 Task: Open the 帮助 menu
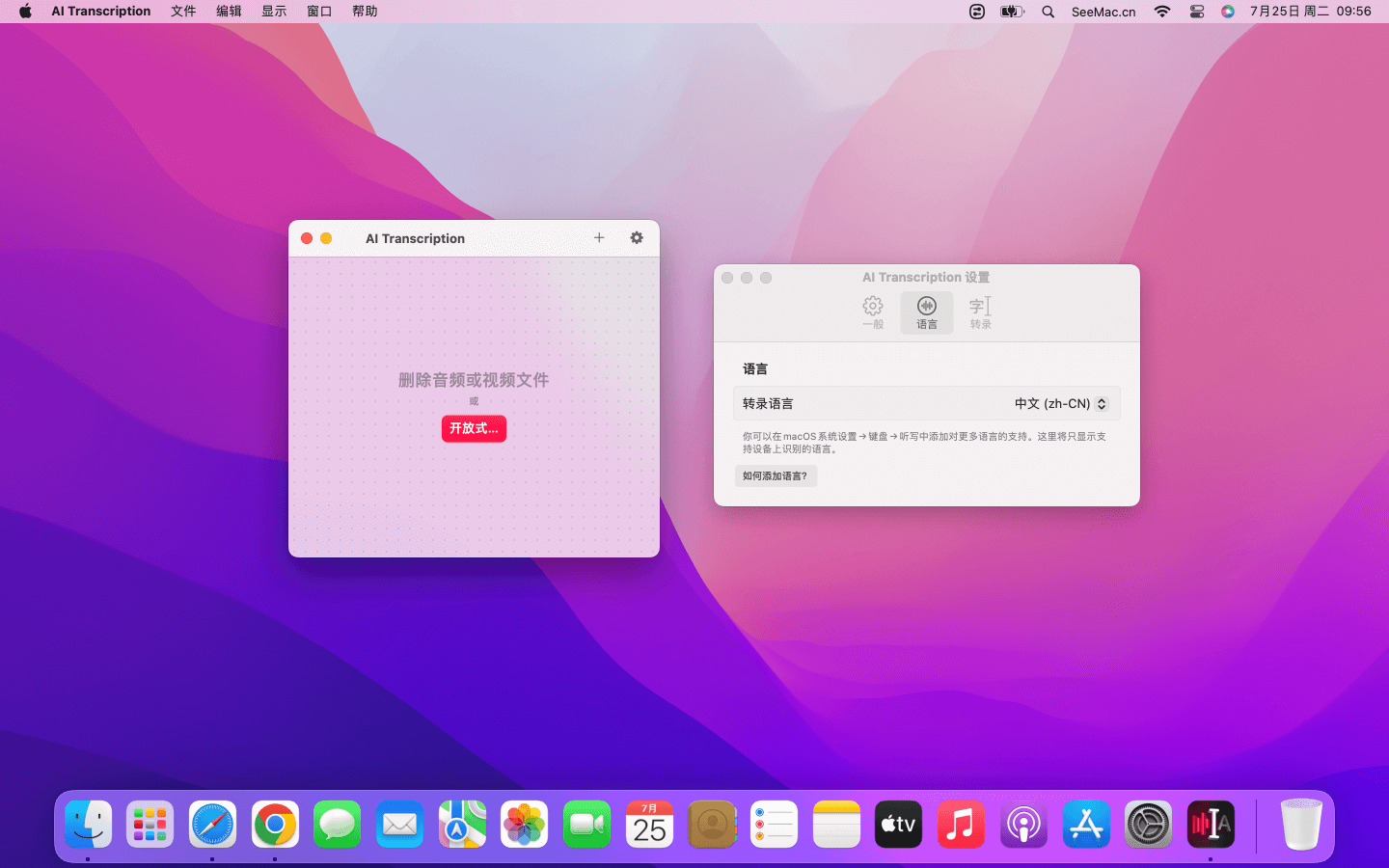coord(365,12)
